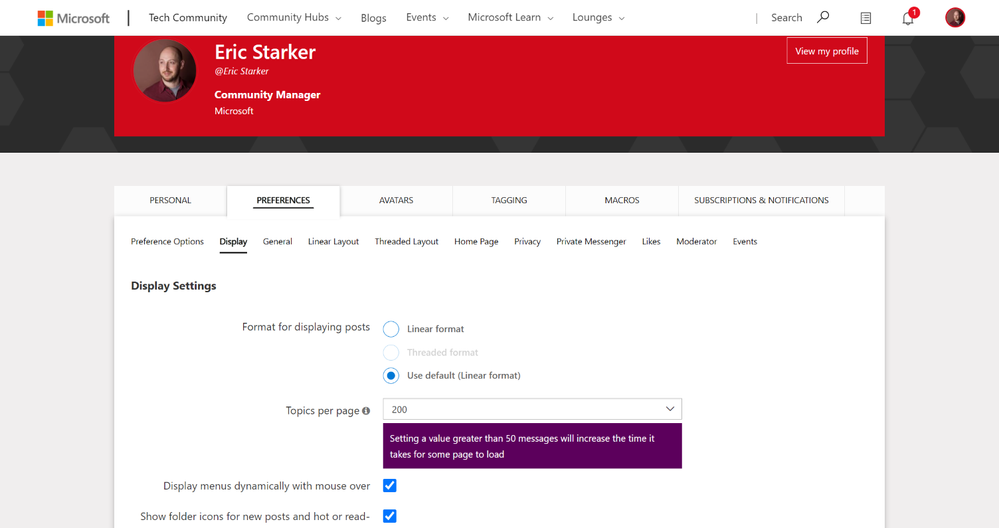Click purple load time warning message
The height and width of the screenshot is (528, 999).
(532, 446)
